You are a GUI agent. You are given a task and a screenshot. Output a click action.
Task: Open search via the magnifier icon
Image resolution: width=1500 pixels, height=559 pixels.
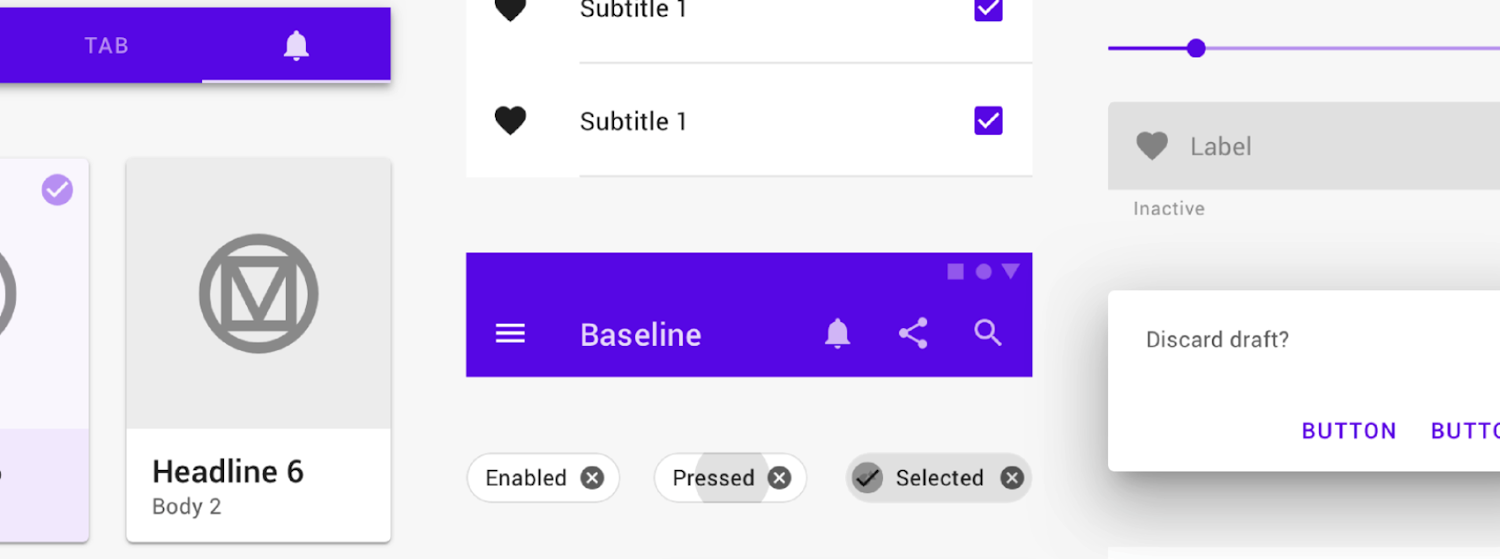[988, 333]
